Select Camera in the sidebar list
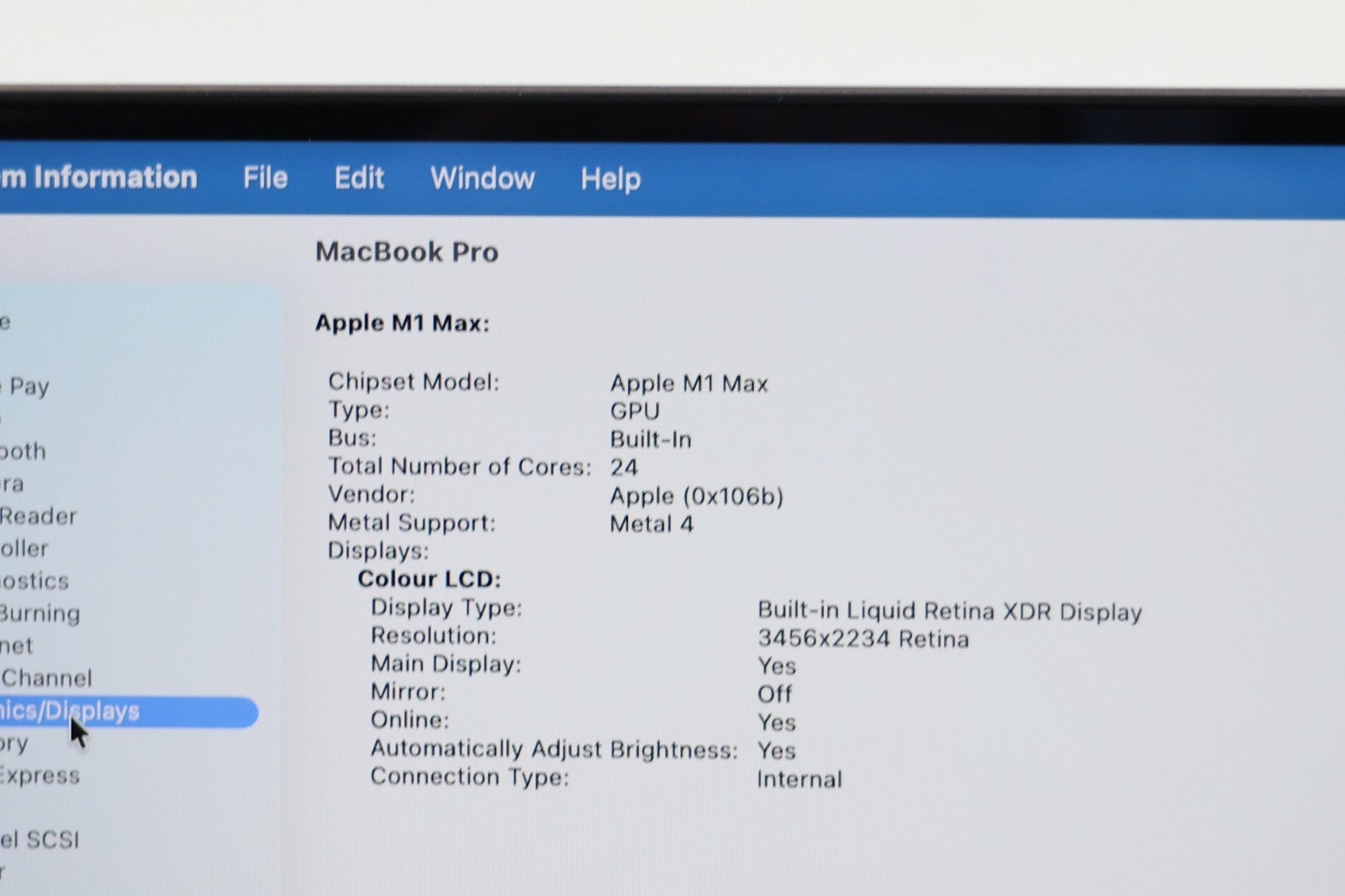1345x896 pixels. (13, 484)
